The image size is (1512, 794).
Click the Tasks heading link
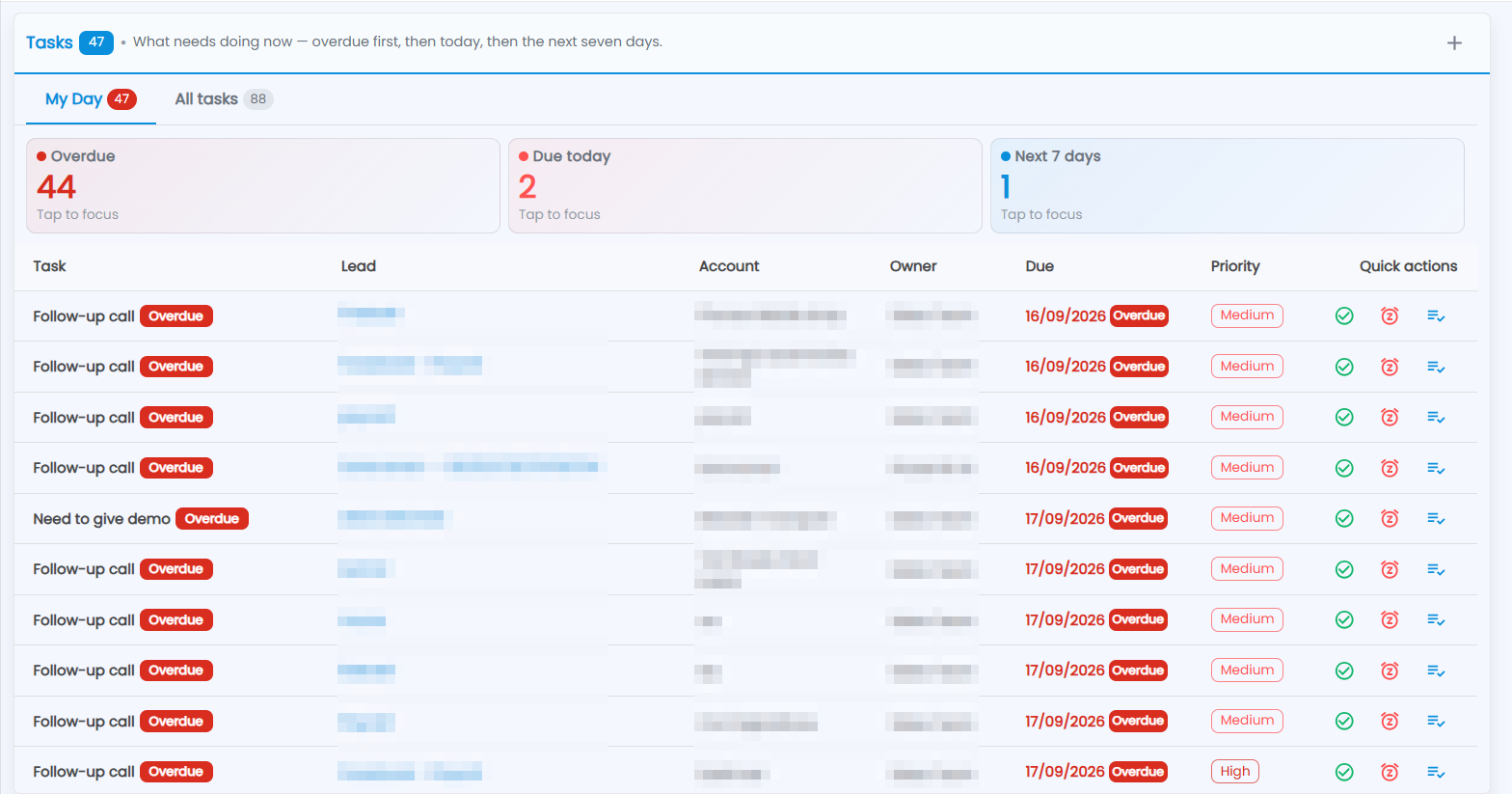(x=49, y=42)
